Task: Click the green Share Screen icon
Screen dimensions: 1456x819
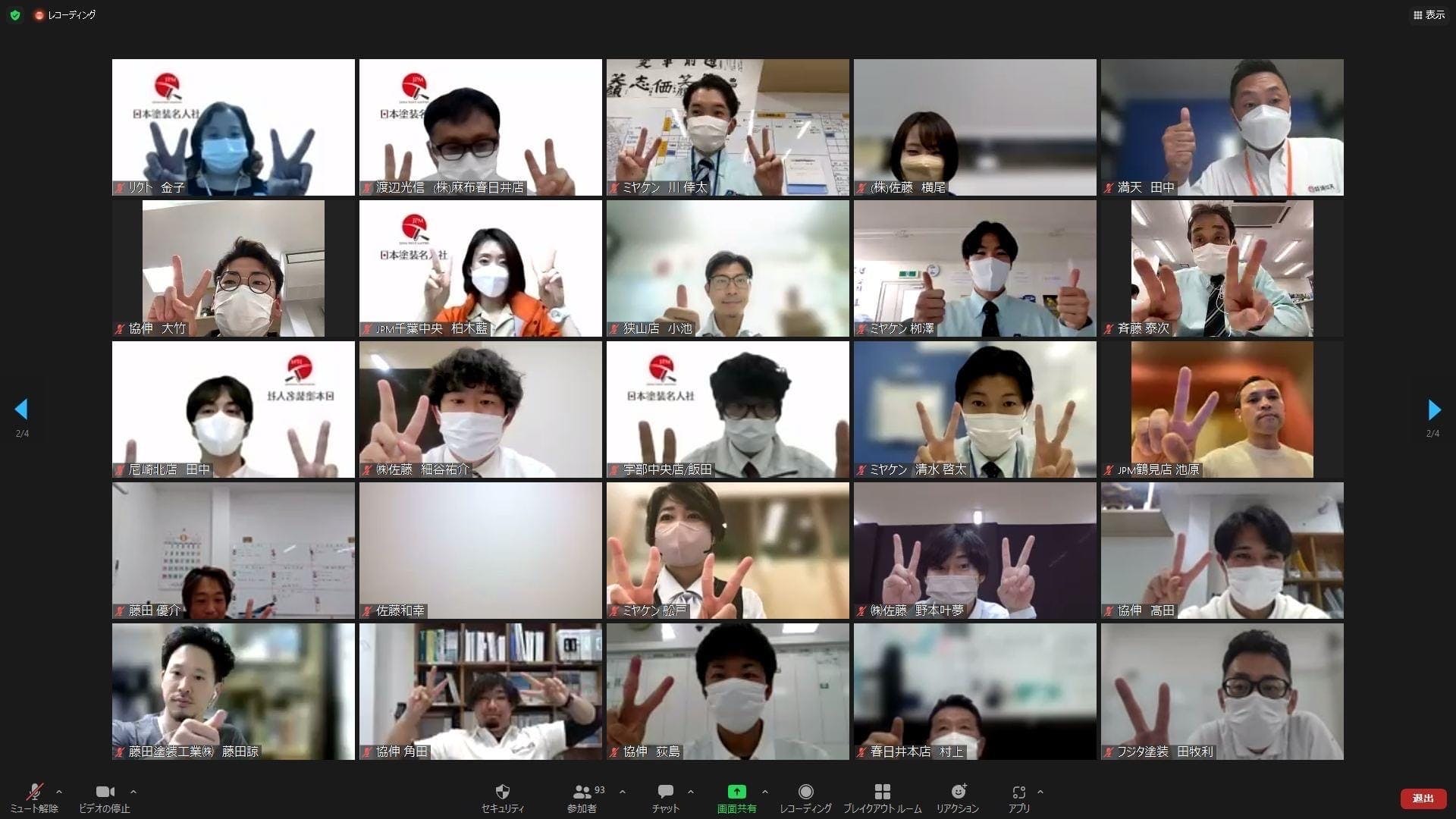Action: (x=736, y=792)
